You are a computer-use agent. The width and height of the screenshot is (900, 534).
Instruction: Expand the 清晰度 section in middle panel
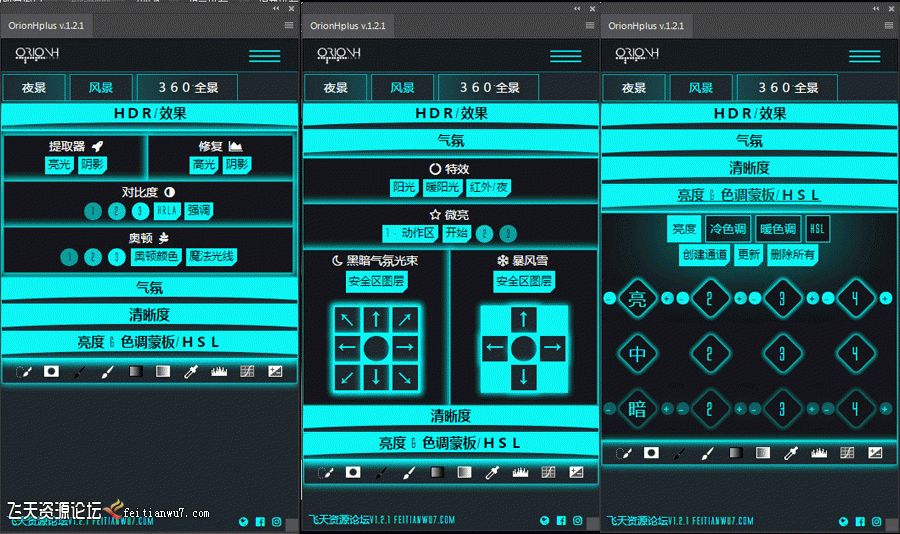click(x=450, y=416)
